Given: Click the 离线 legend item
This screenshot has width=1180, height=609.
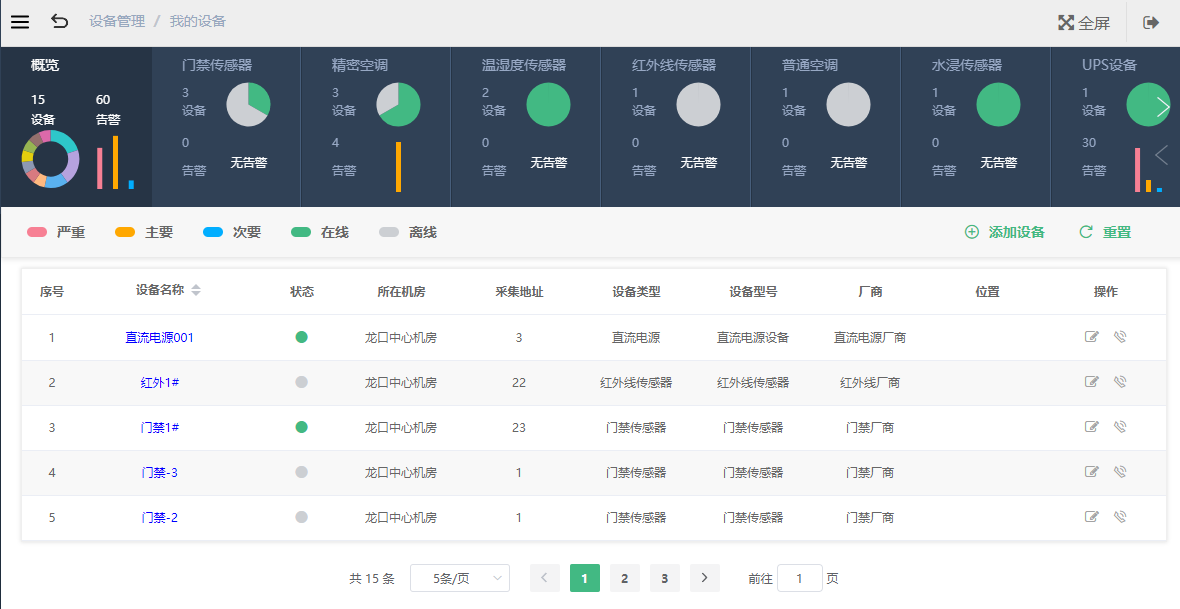Looking at the screenshot, I should pos(408,233).
